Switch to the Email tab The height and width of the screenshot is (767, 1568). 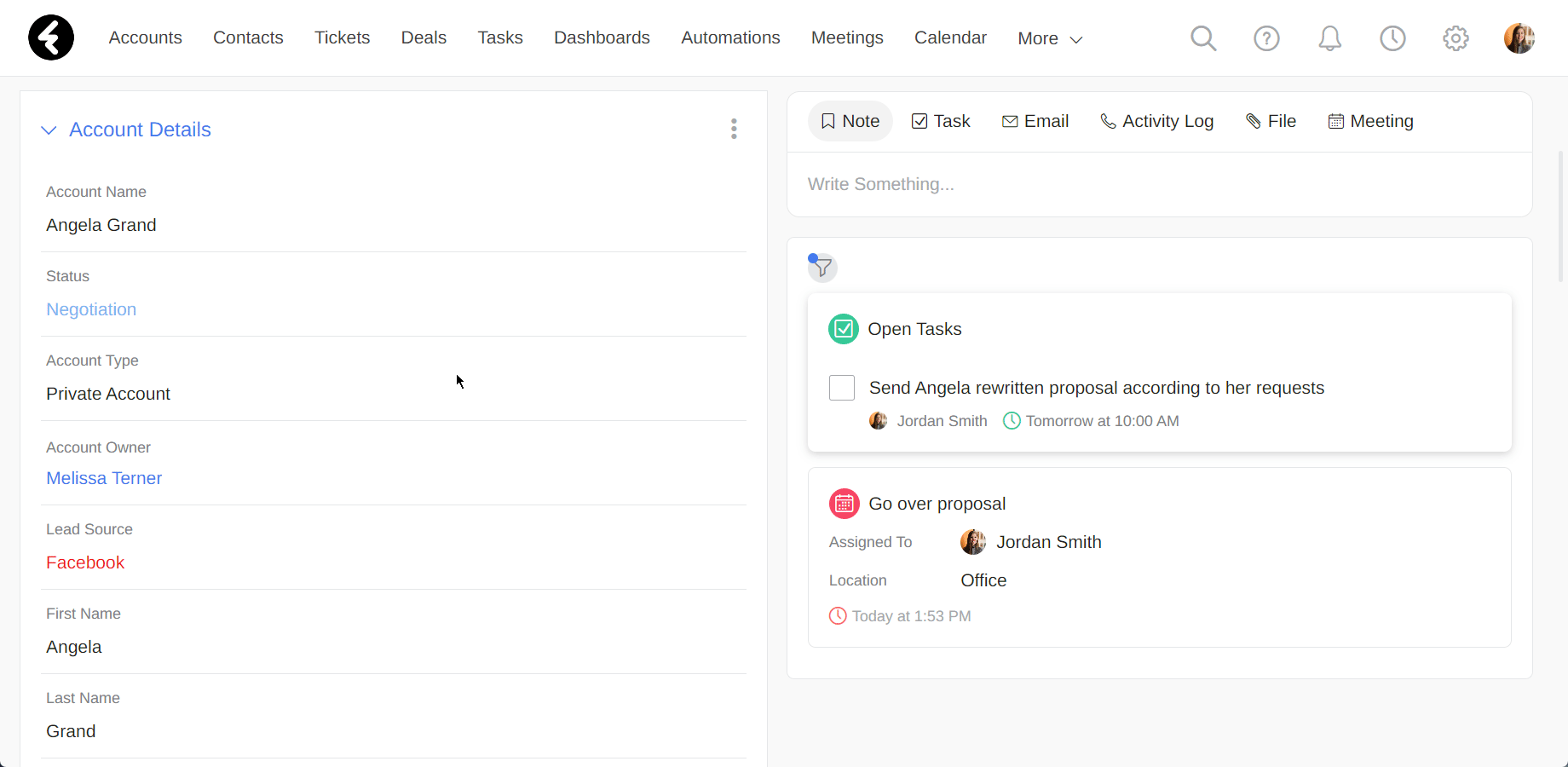tap(1035, 121)
